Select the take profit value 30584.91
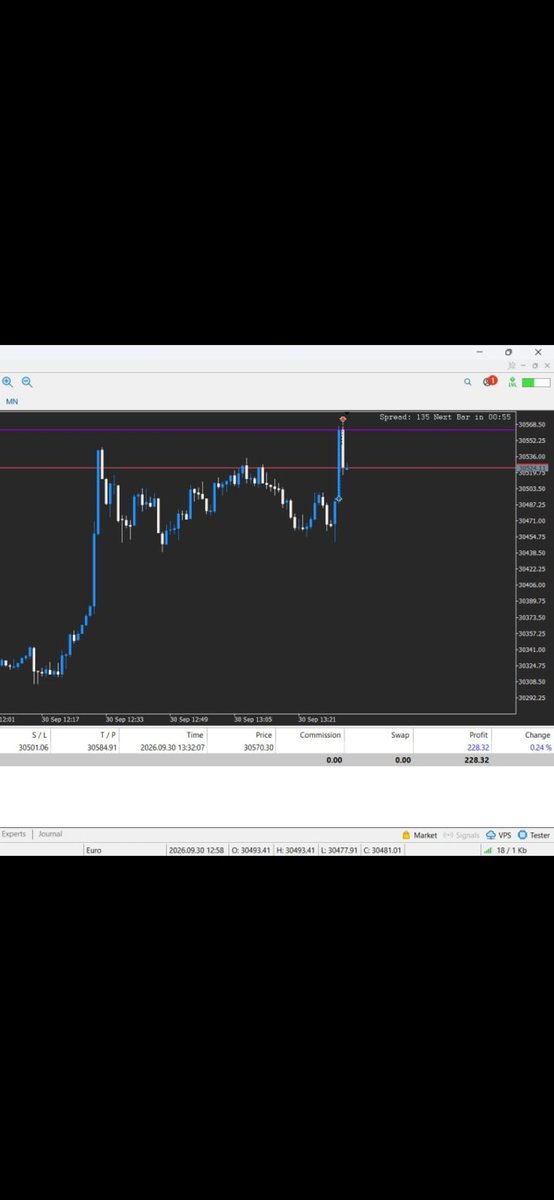554x1200 pixels. click(x=102, y=747)
